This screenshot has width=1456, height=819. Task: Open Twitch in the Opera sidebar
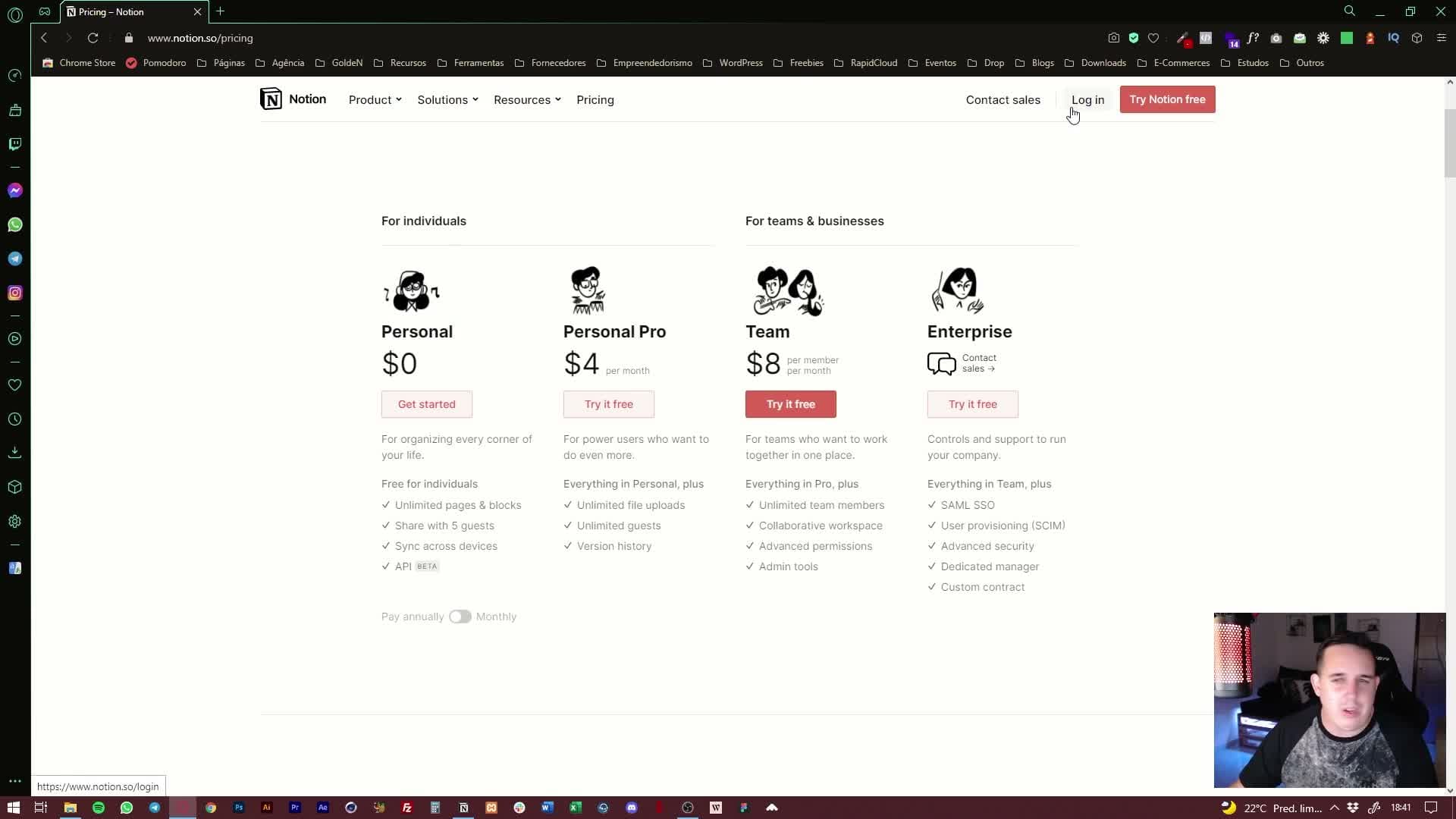pos(15,144)
